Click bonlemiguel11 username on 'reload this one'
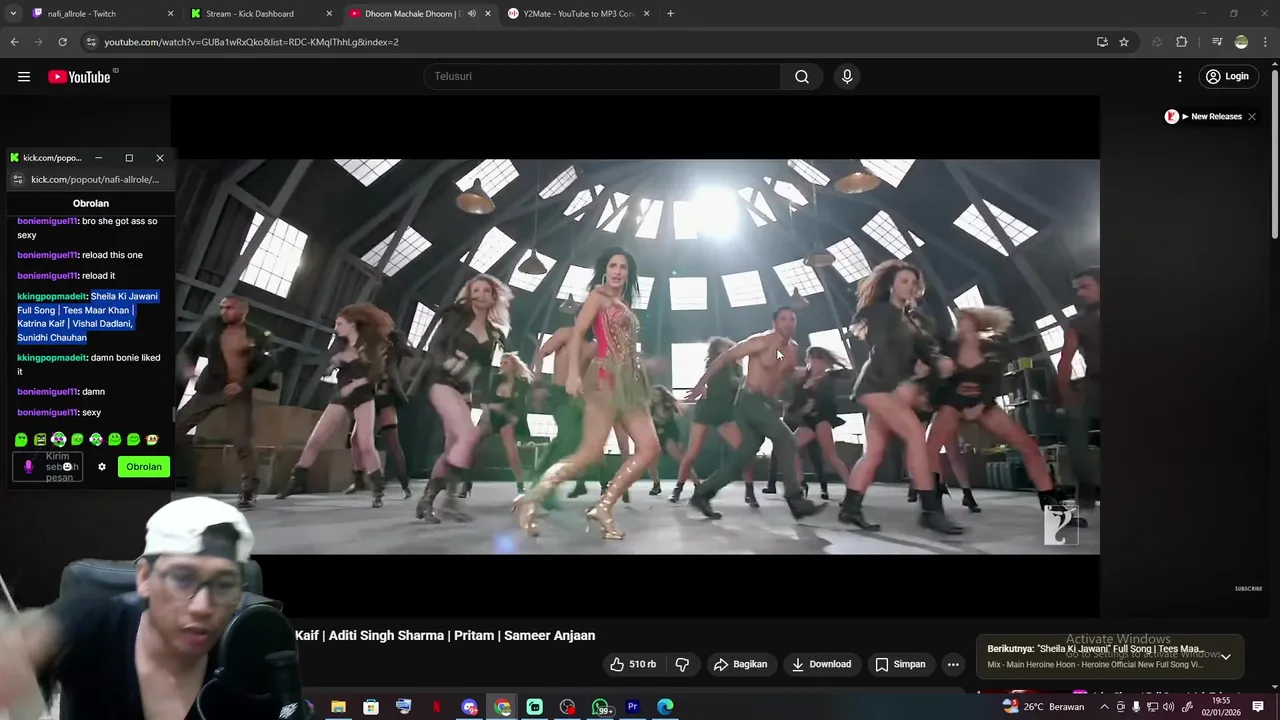The image size is (1280, 720). click(47, 255)
